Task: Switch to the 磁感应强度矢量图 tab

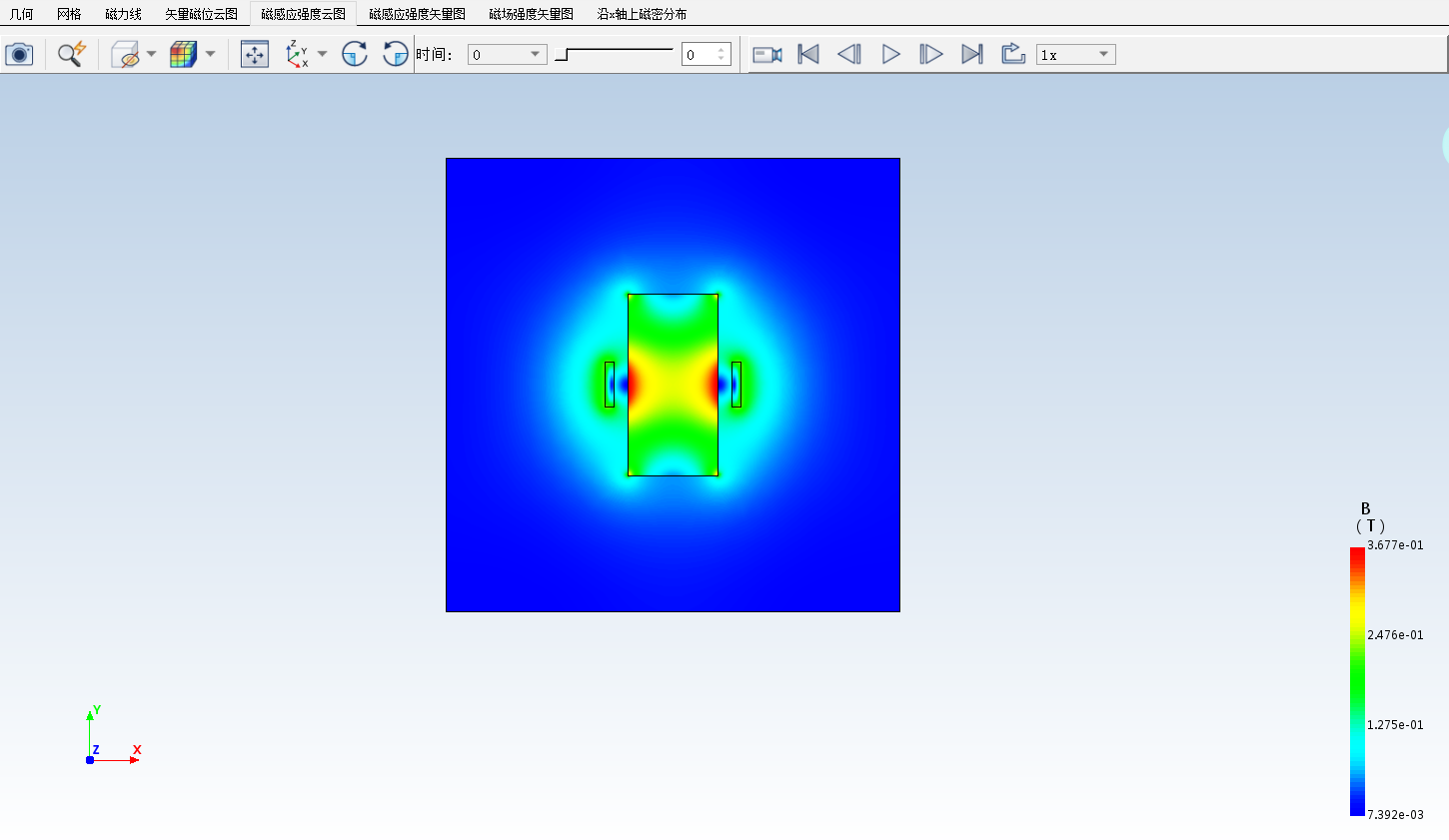Action: (417, 14)
